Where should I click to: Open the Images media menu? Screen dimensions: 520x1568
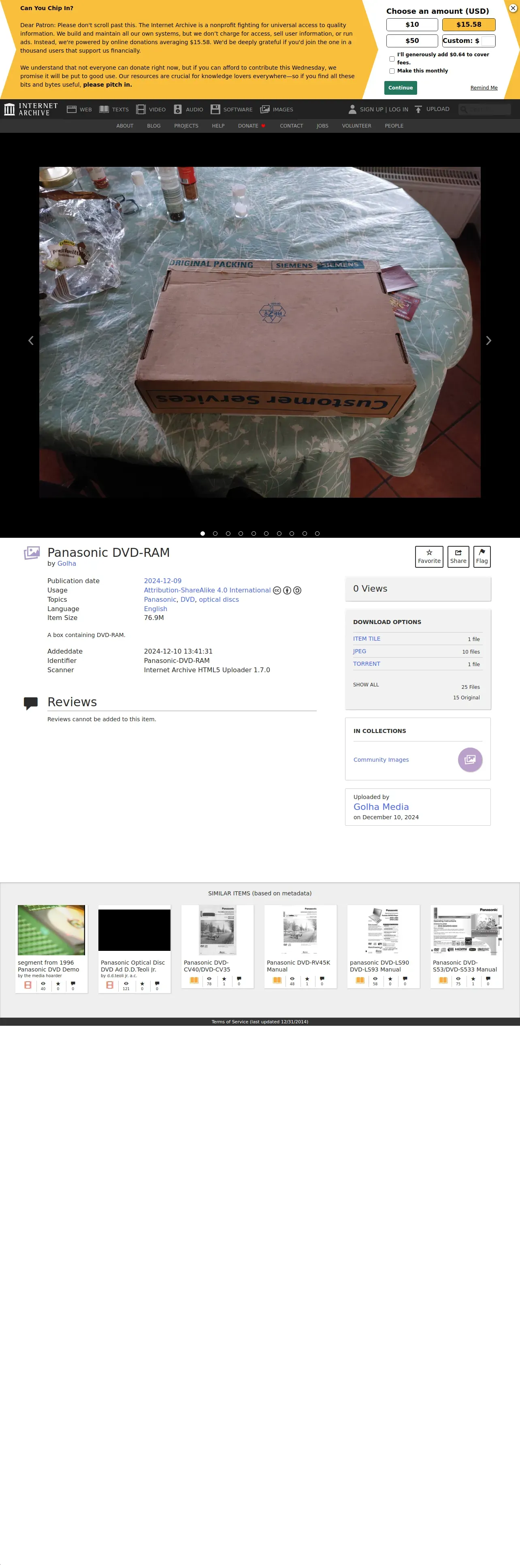[x=277, y=110]
